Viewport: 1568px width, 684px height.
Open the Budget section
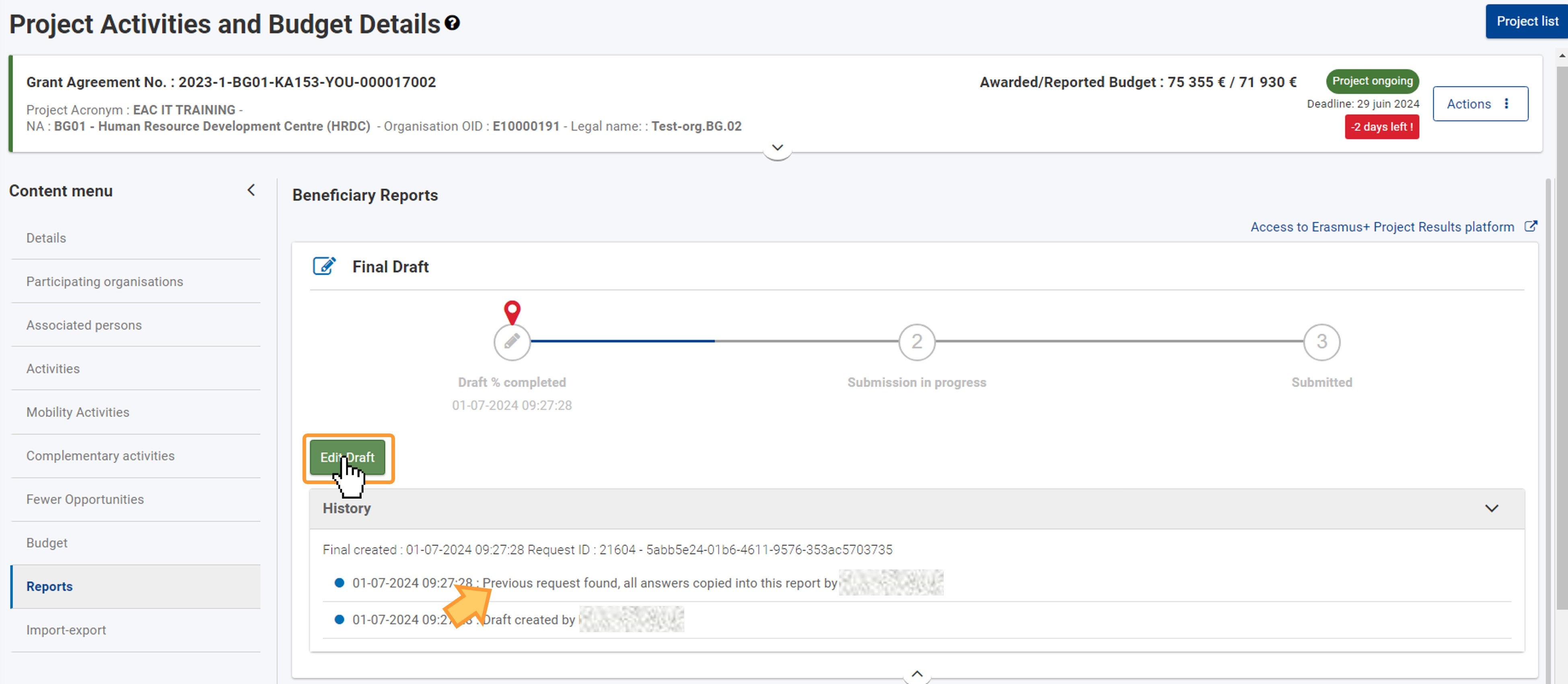click(x=136, y=543)
